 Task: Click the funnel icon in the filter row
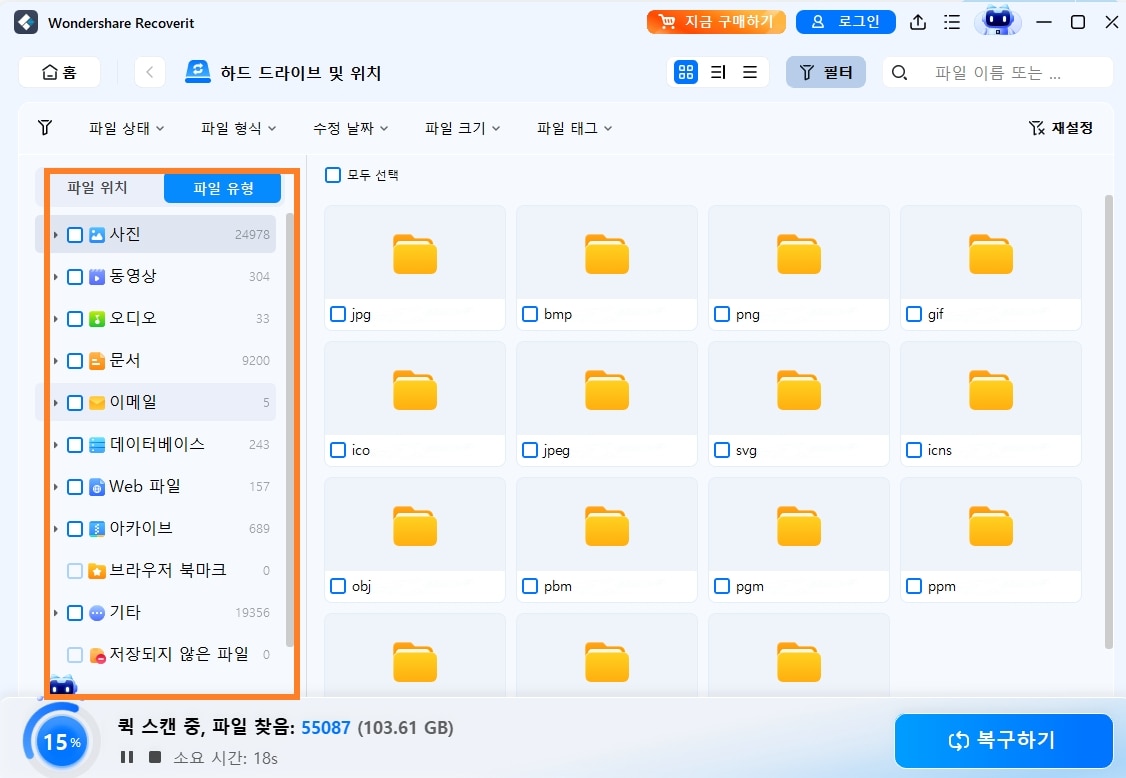click(45, 127)
